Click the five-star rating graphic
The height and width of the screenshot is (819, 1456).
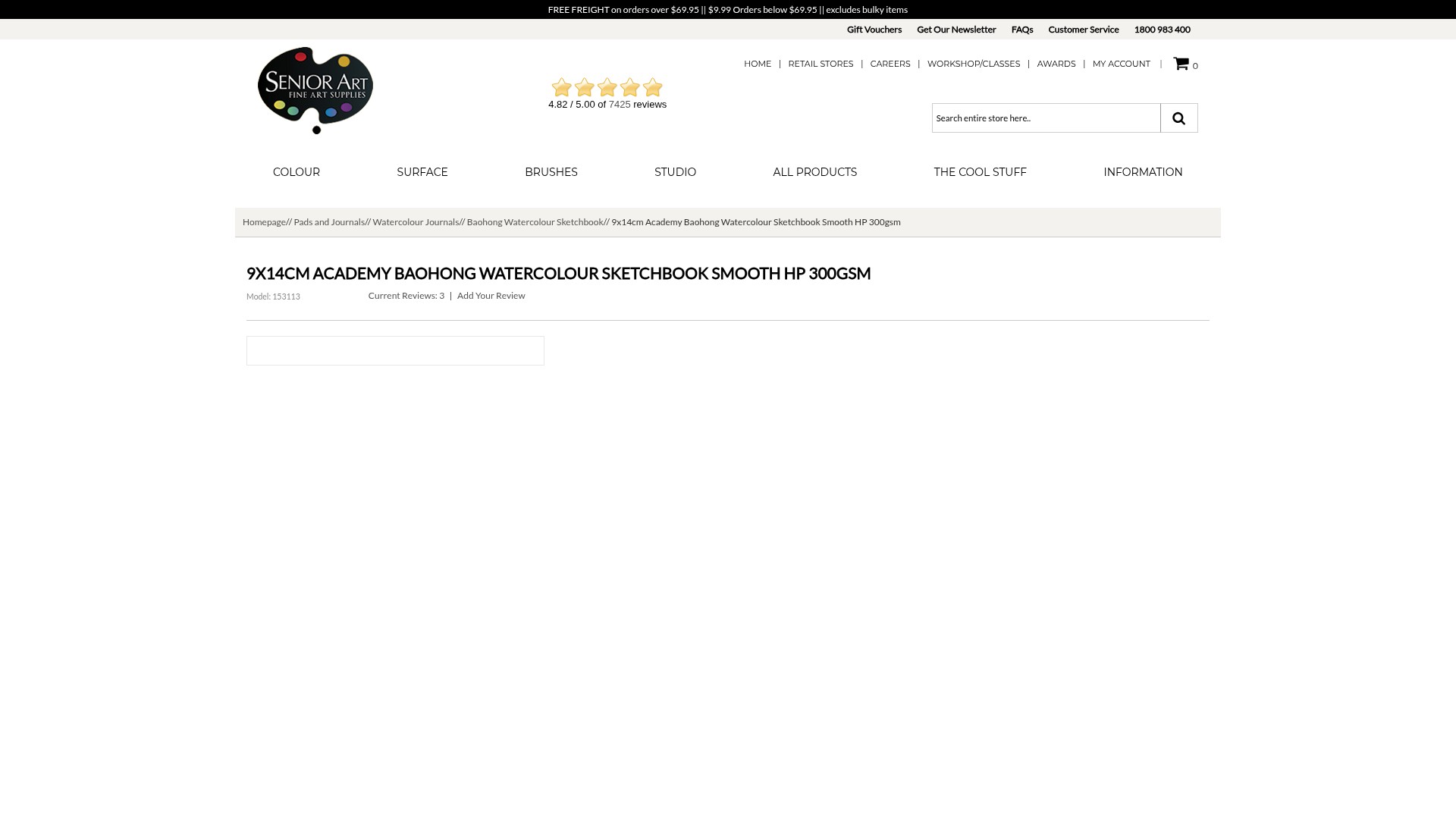tap(607, 87)
